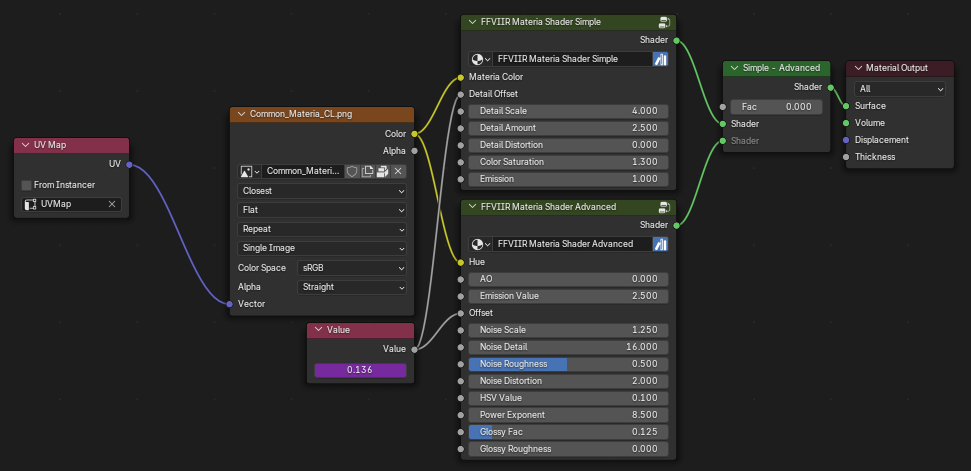971x471 pixels.
Task: Click the AO 0.000 field
Action: point(568,279)
